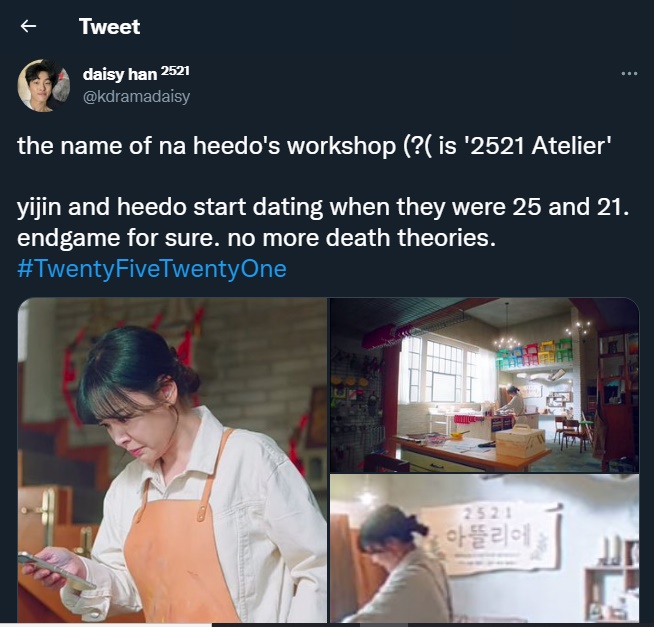
Task: Click the phone held in woman's hand
Action: (55, 572)
